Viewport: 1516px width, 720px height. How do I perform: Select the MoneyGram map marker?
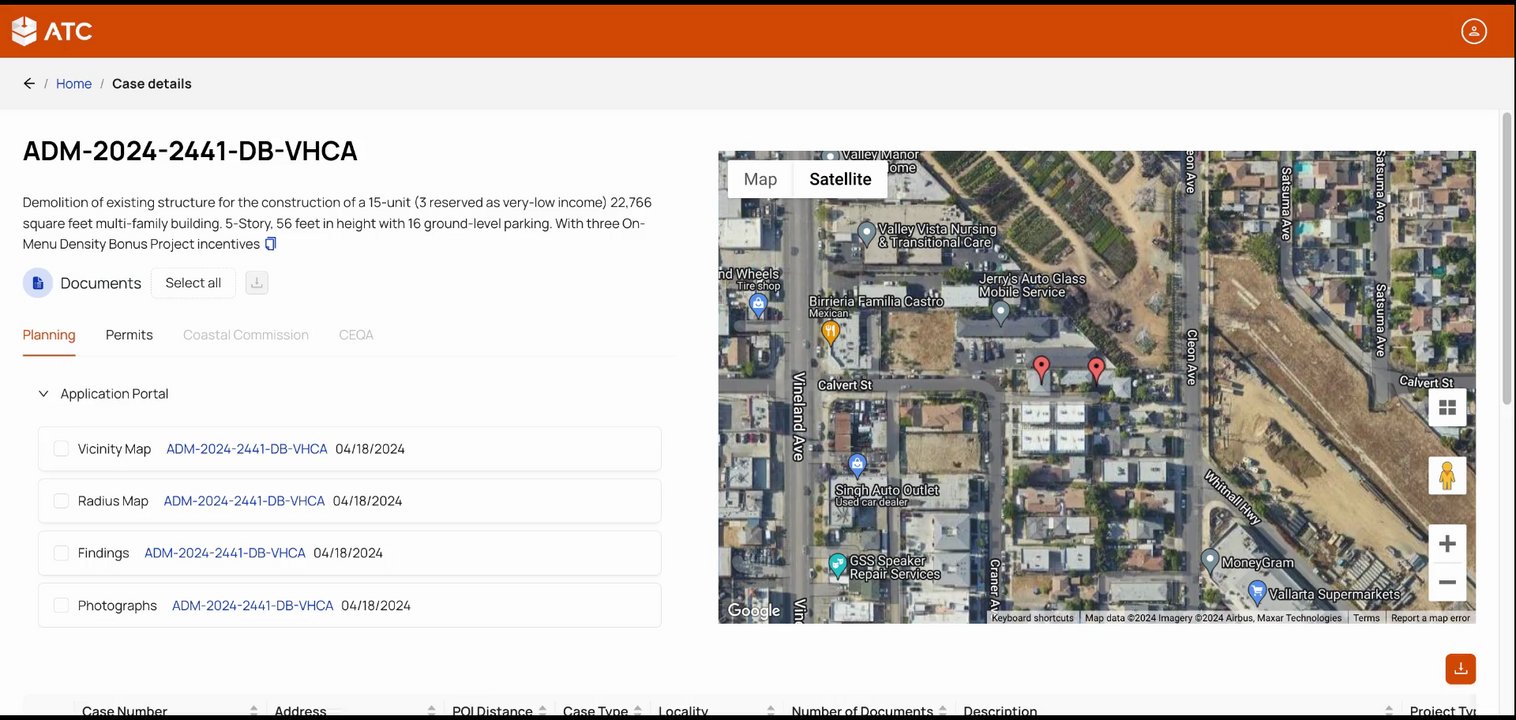(x=1210, y=560)
